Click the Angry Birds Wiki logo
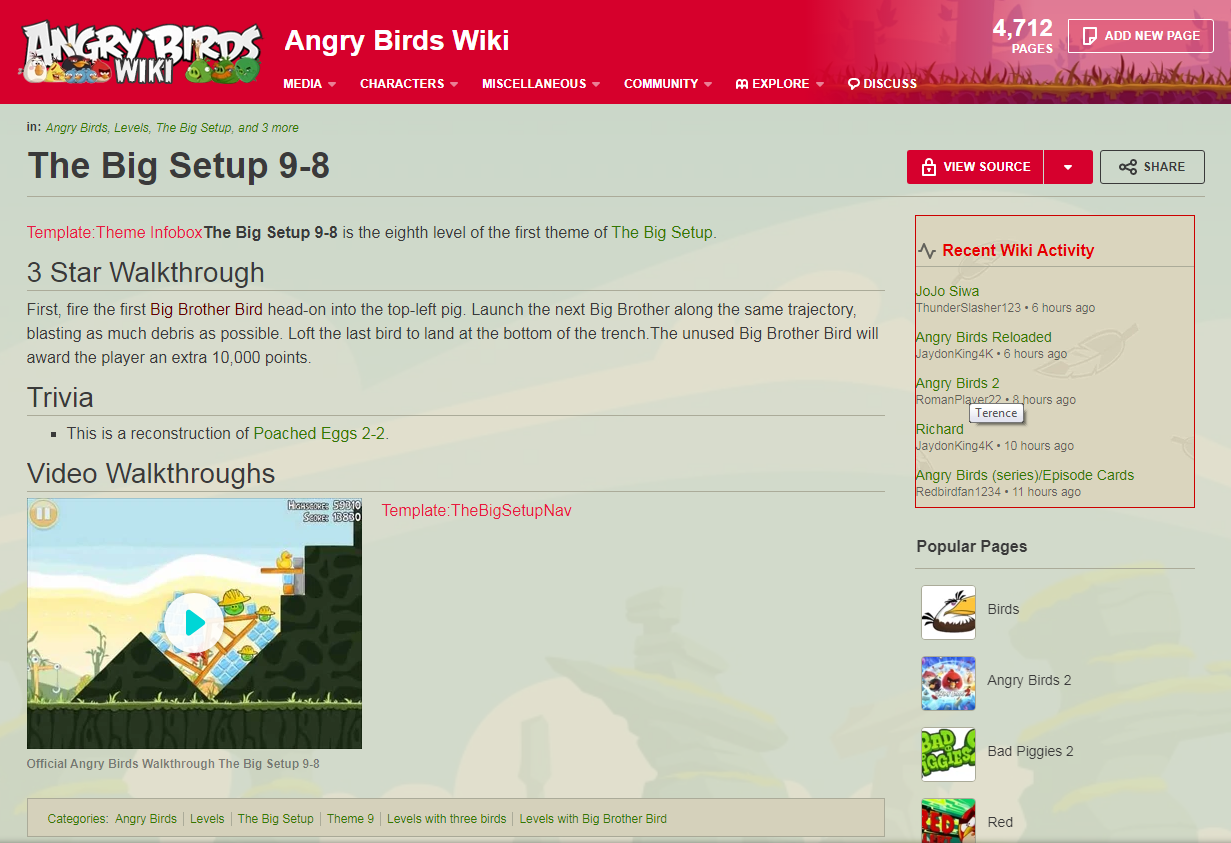The width and height of the screenshot is (1231, 843). click(x=141, y=51)
